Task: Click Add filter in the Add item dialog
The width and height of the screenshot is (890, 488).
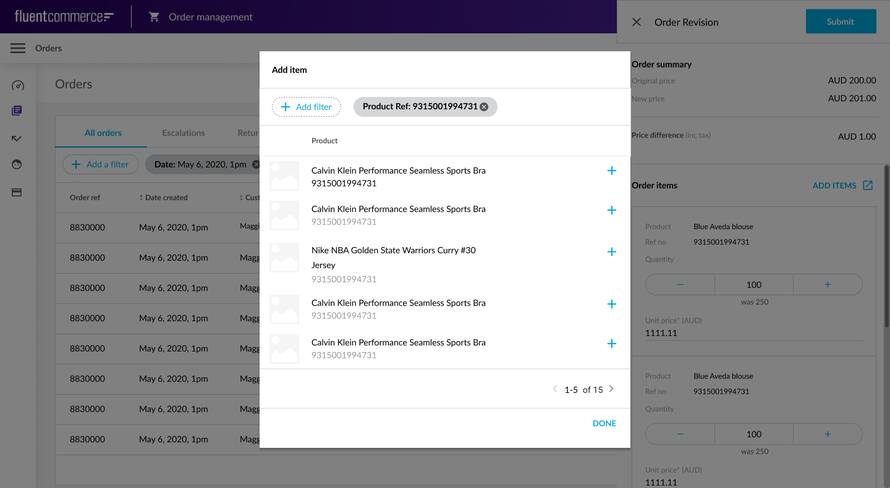Action: point(306,107)
